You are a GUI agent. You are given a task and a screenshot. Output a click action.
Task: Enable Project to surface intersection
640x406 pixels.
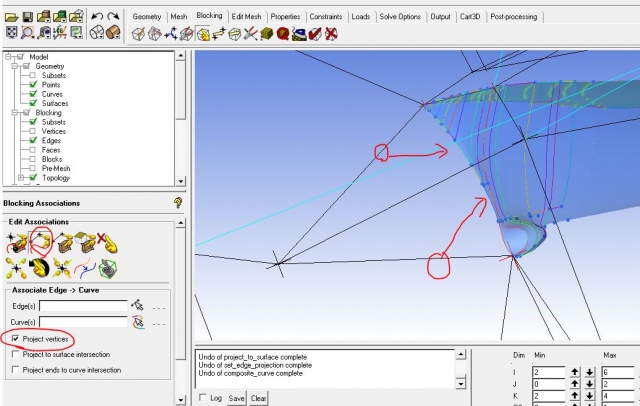pyautogui.click(x=16, y=355)
